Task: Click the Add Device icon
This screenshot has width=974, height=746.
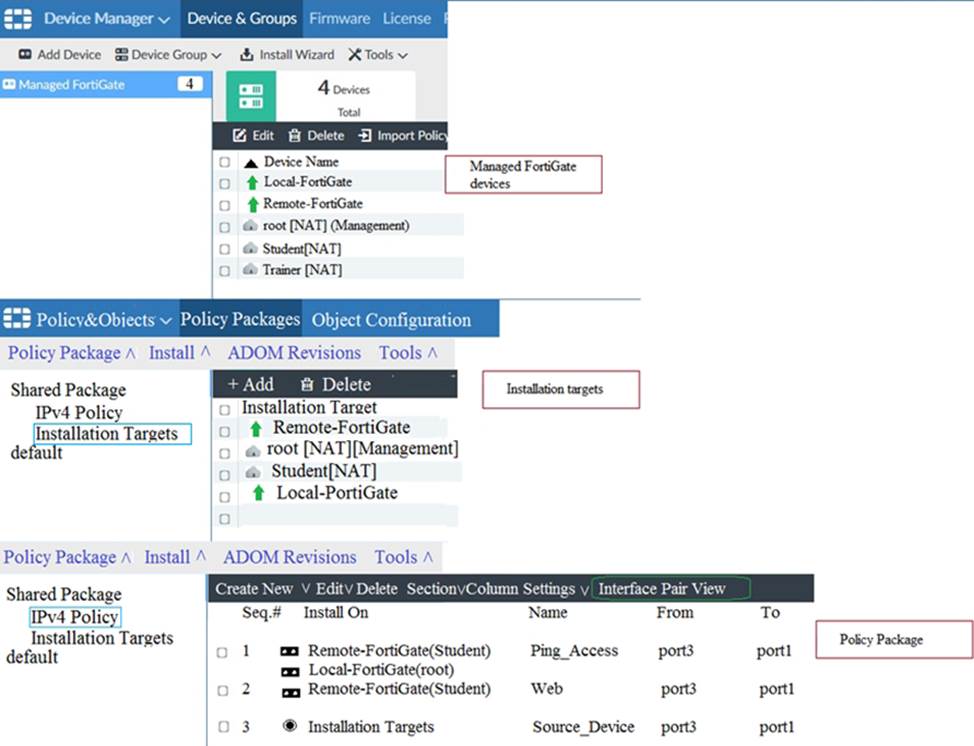Action: 25,55
